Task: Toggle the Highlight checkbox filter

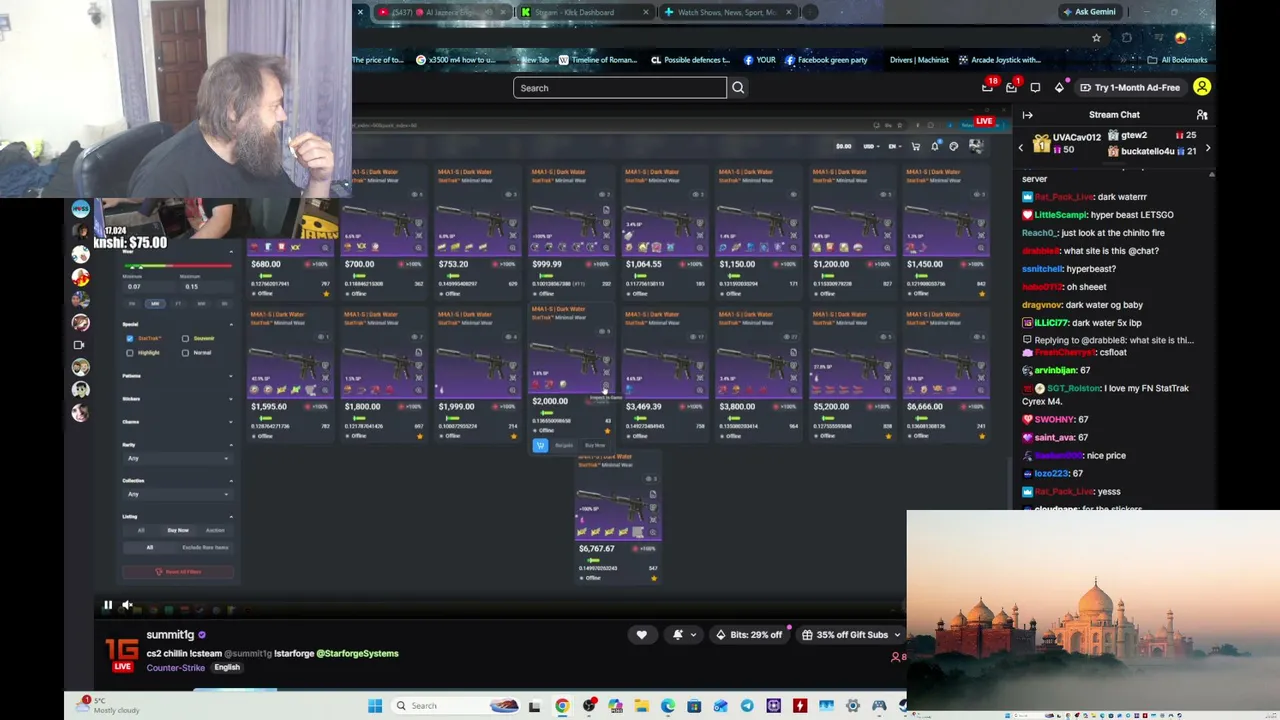Action: 130,353
